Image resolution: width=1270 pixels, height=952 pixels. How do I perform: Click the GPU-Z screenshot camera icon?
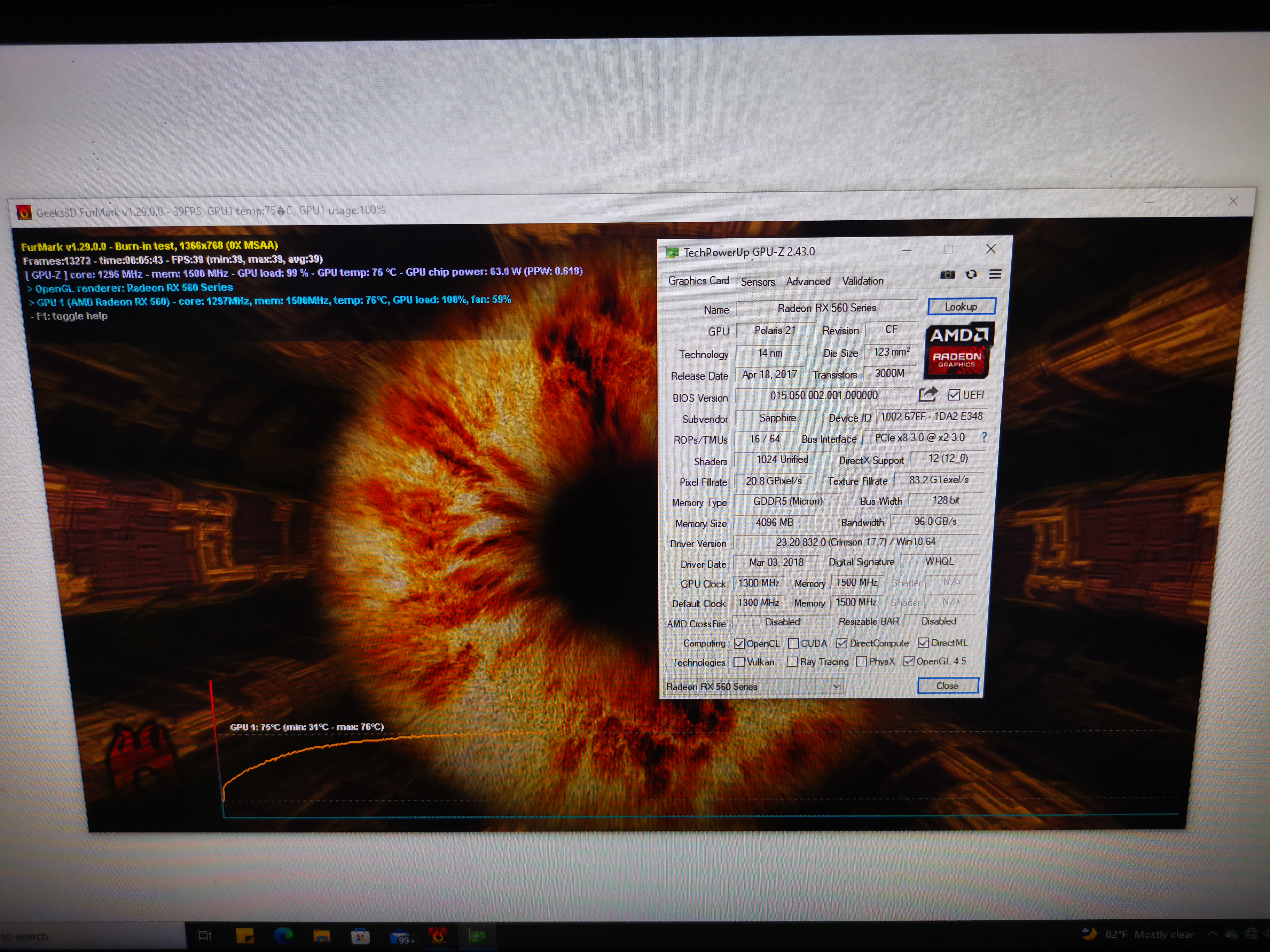coord(947,275)
